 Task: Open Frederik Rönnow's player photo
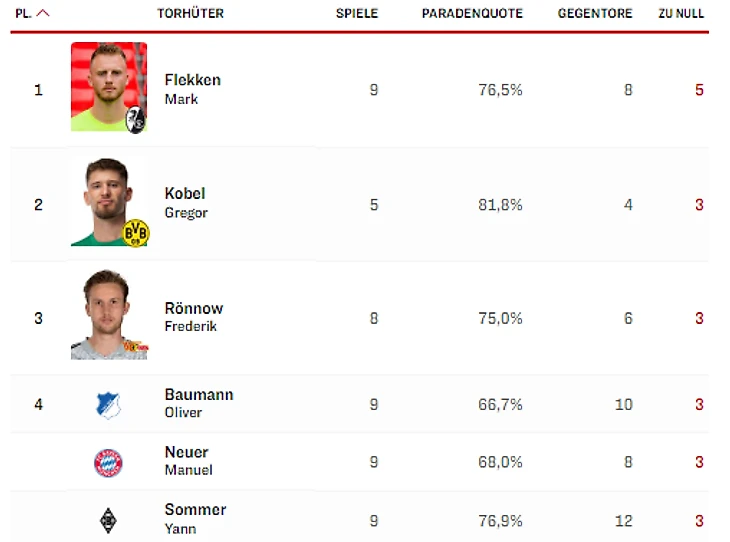click(105, 313)
